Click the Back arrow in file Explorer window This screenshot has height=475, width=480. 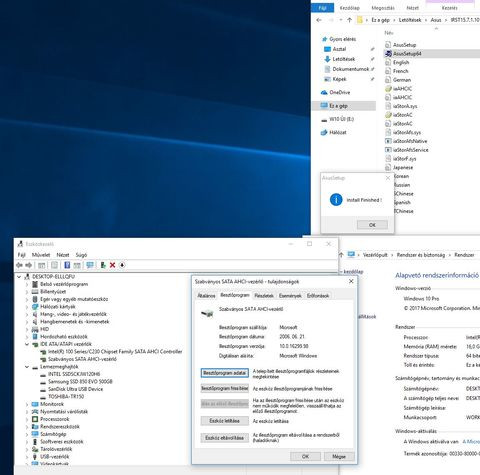pyautogui.click(x=319, y=20)
